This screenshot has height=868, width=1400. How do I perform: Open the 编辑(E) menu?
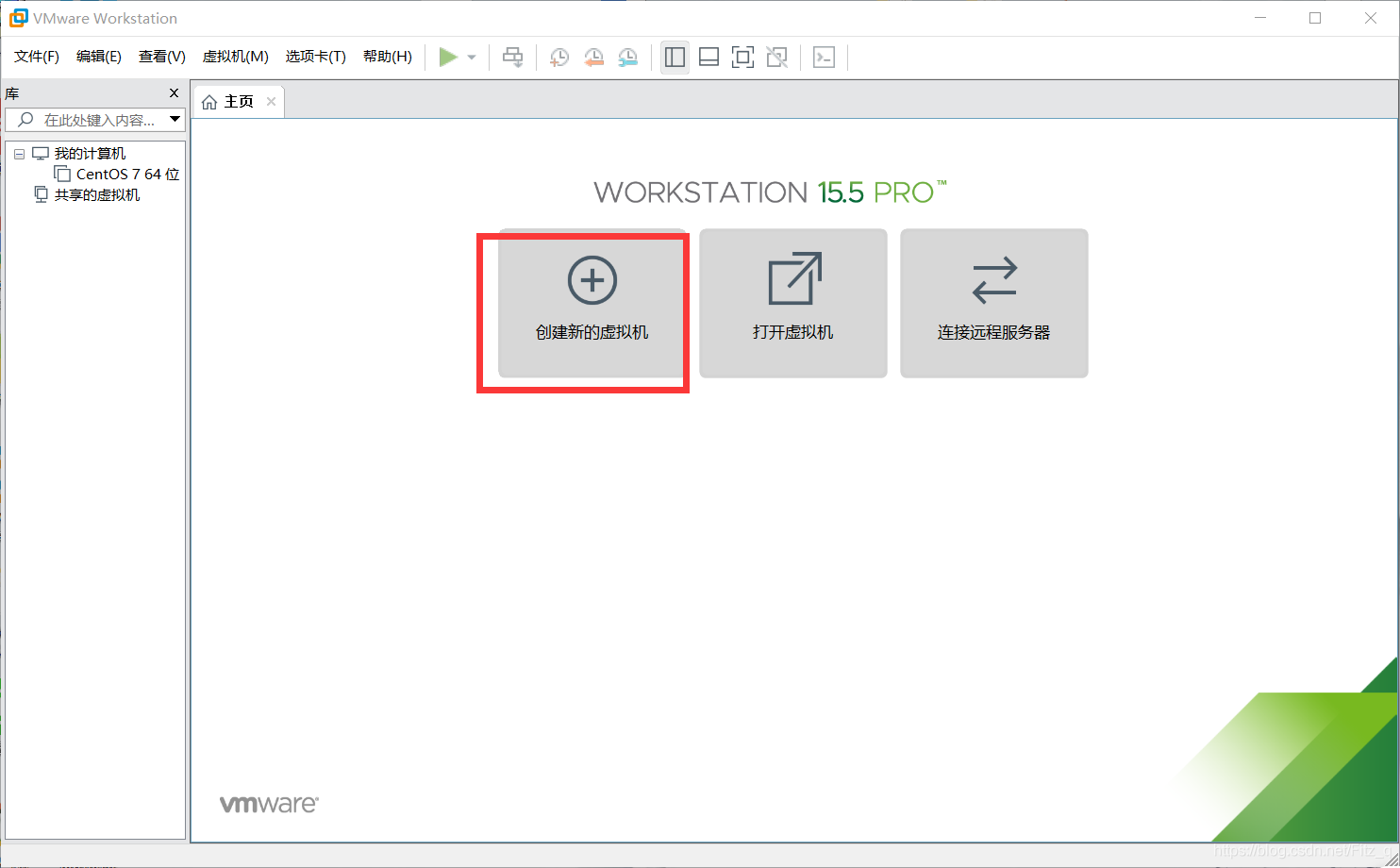point(99,57)
